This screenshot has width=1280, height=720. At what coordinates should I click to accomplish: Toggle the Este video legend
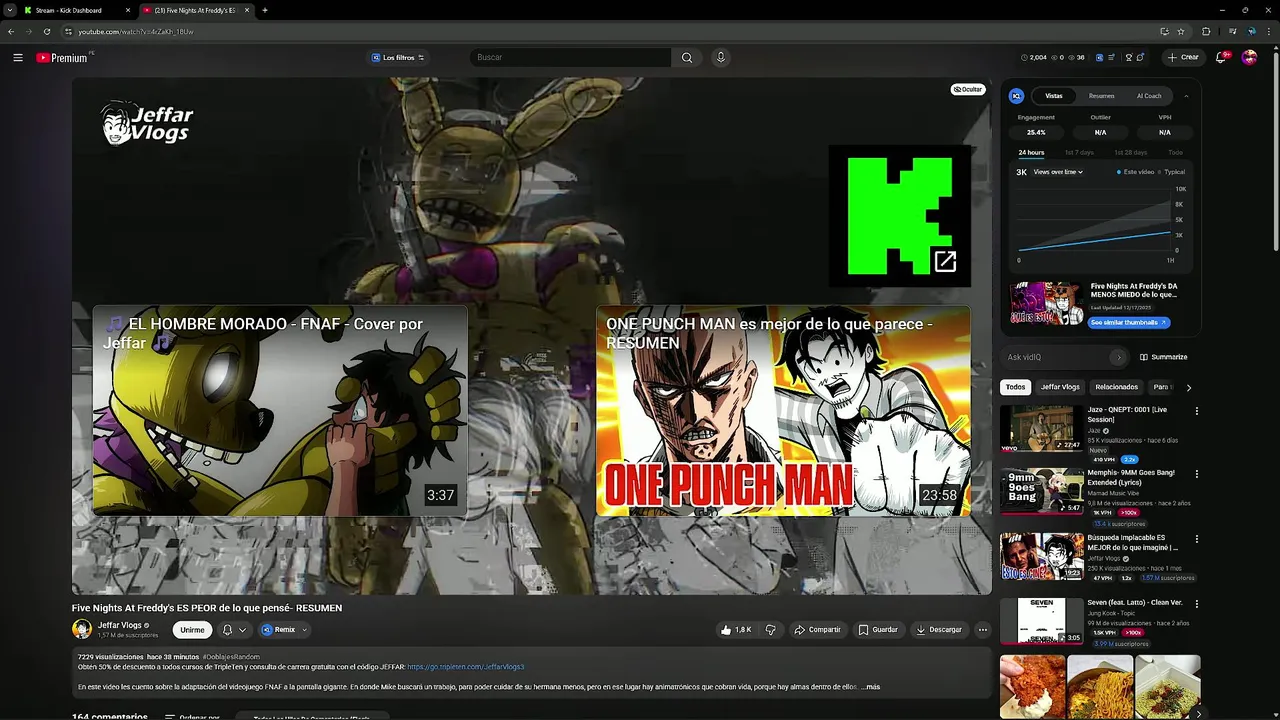point(1135,172)
